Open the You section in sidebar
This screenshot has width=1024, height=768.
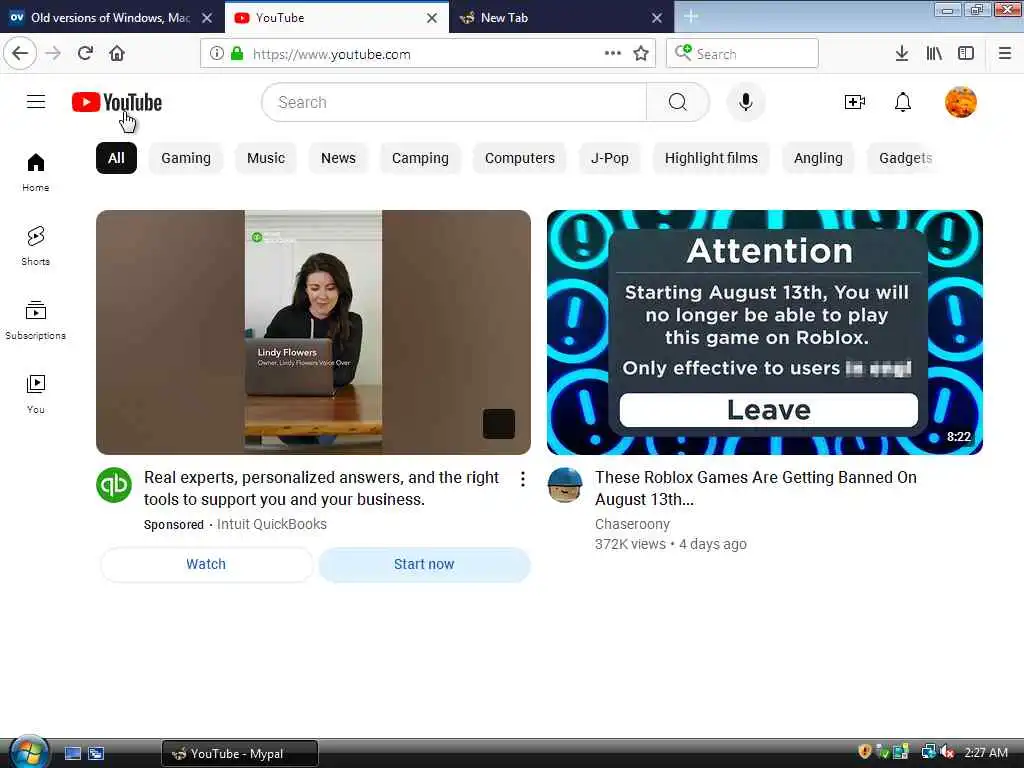click(x=36, y=394)
